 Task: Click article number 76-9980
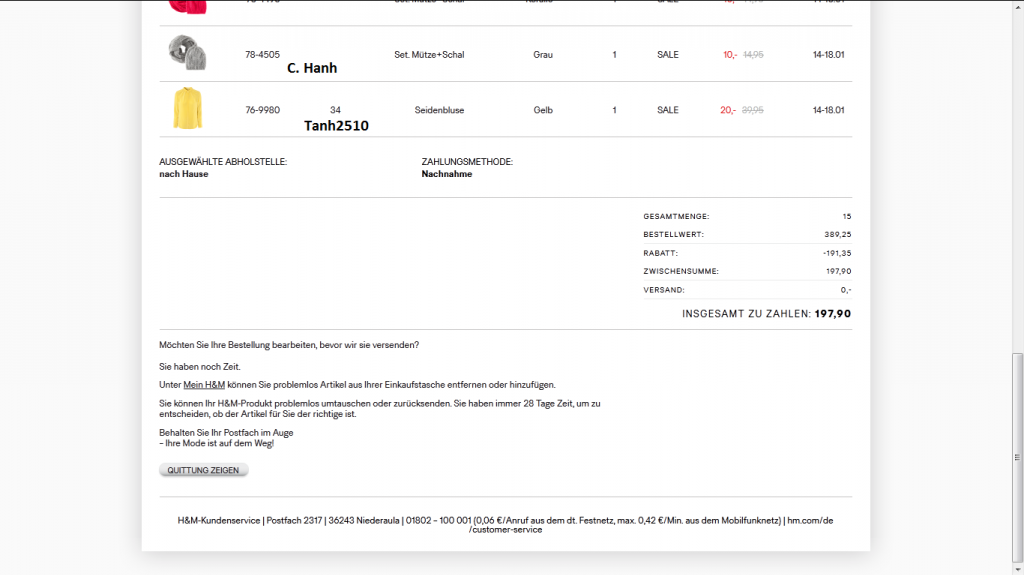tap(262, 110)
